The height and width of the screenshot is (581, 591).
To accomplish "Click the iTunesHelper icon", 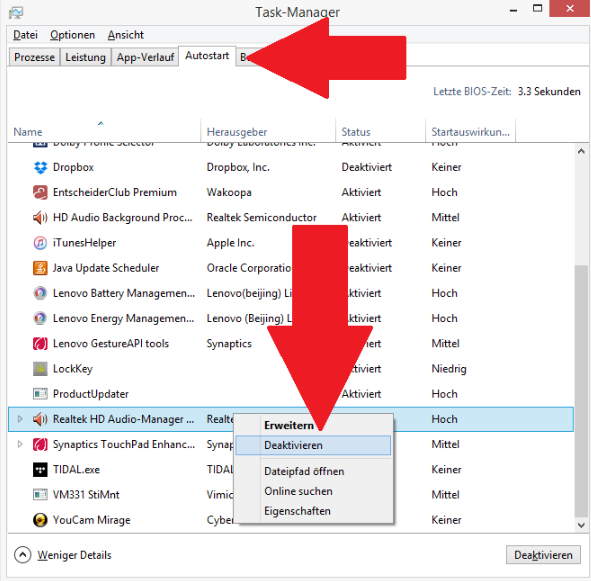I will [40, 243].
